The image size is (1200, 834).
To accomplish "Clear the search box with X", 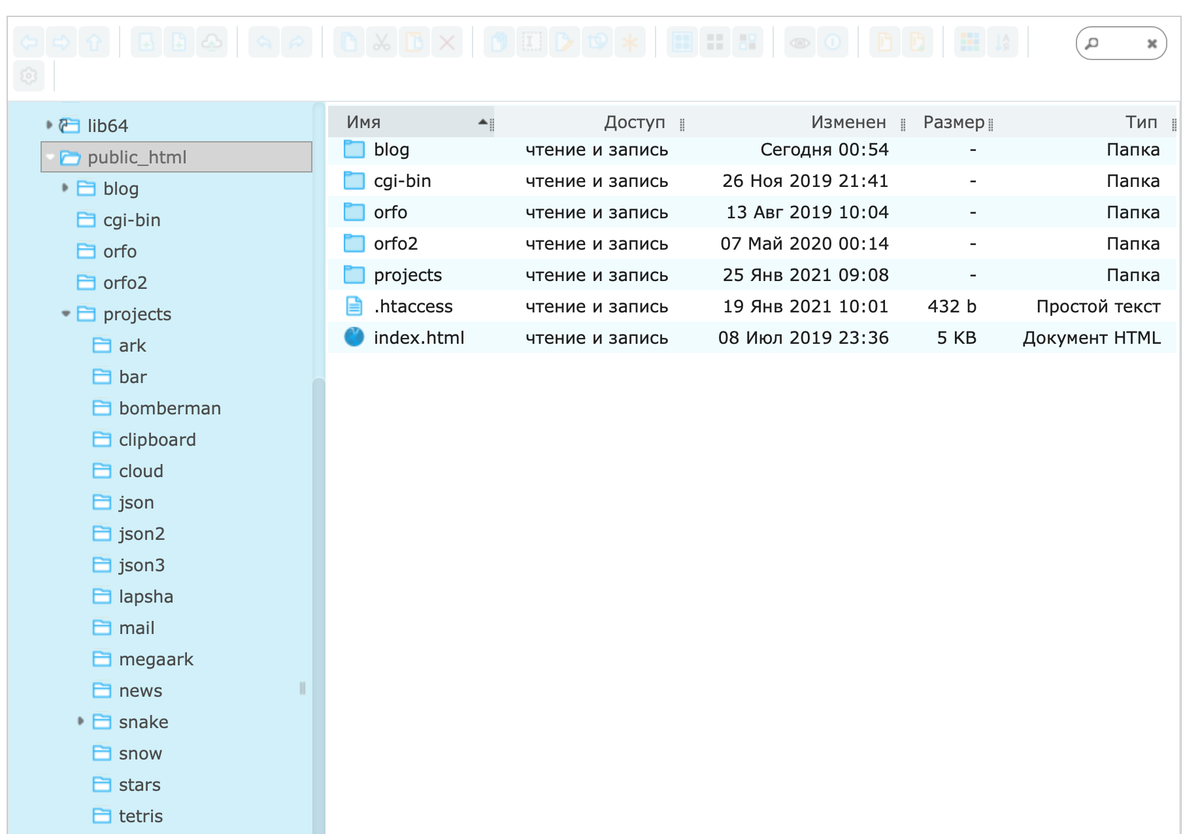I will pyautogui.click(x=1152, y=44).
